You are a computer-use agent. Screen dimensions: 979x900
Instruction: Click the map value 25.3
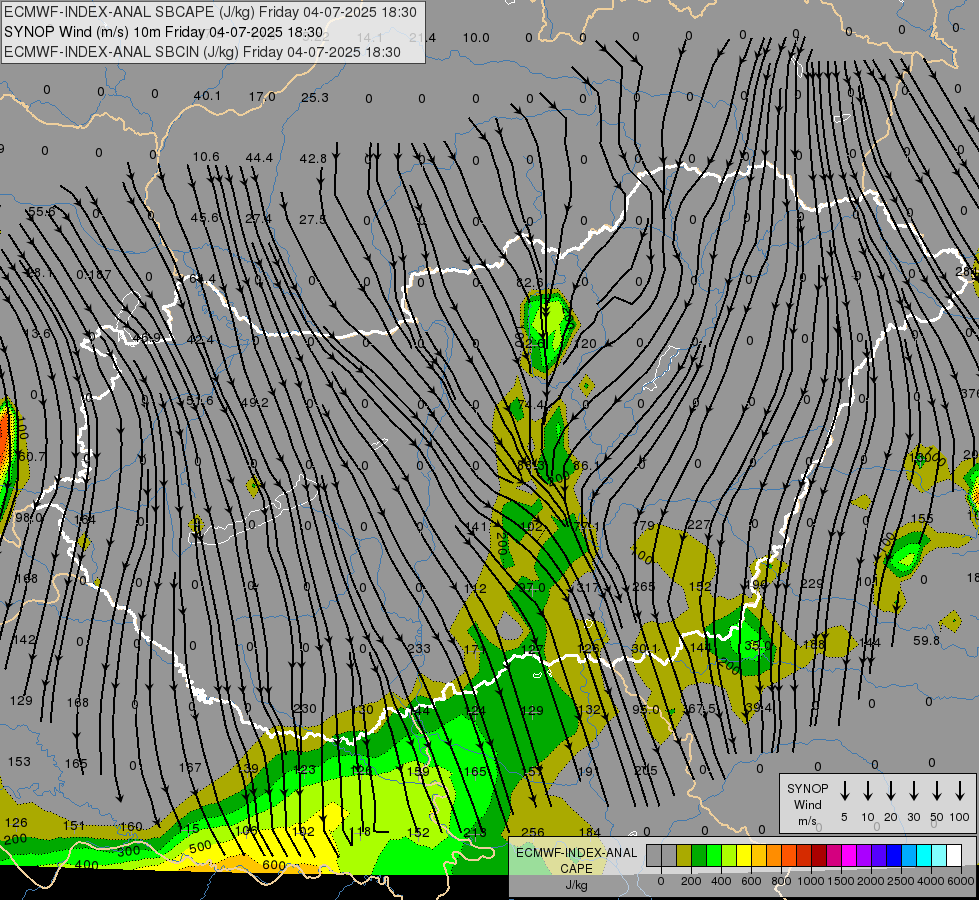315,97
